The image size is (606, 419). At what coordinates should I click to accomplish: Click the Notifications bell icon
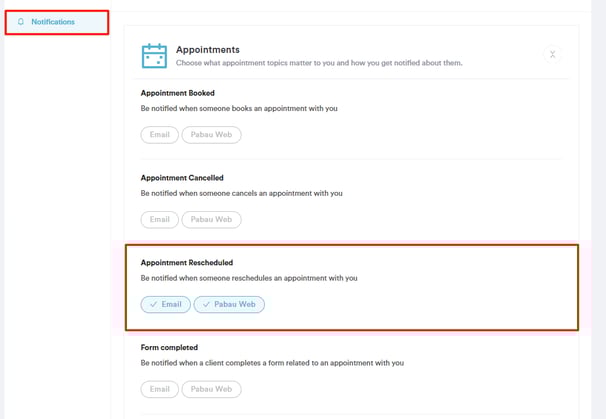click(21, 22)
